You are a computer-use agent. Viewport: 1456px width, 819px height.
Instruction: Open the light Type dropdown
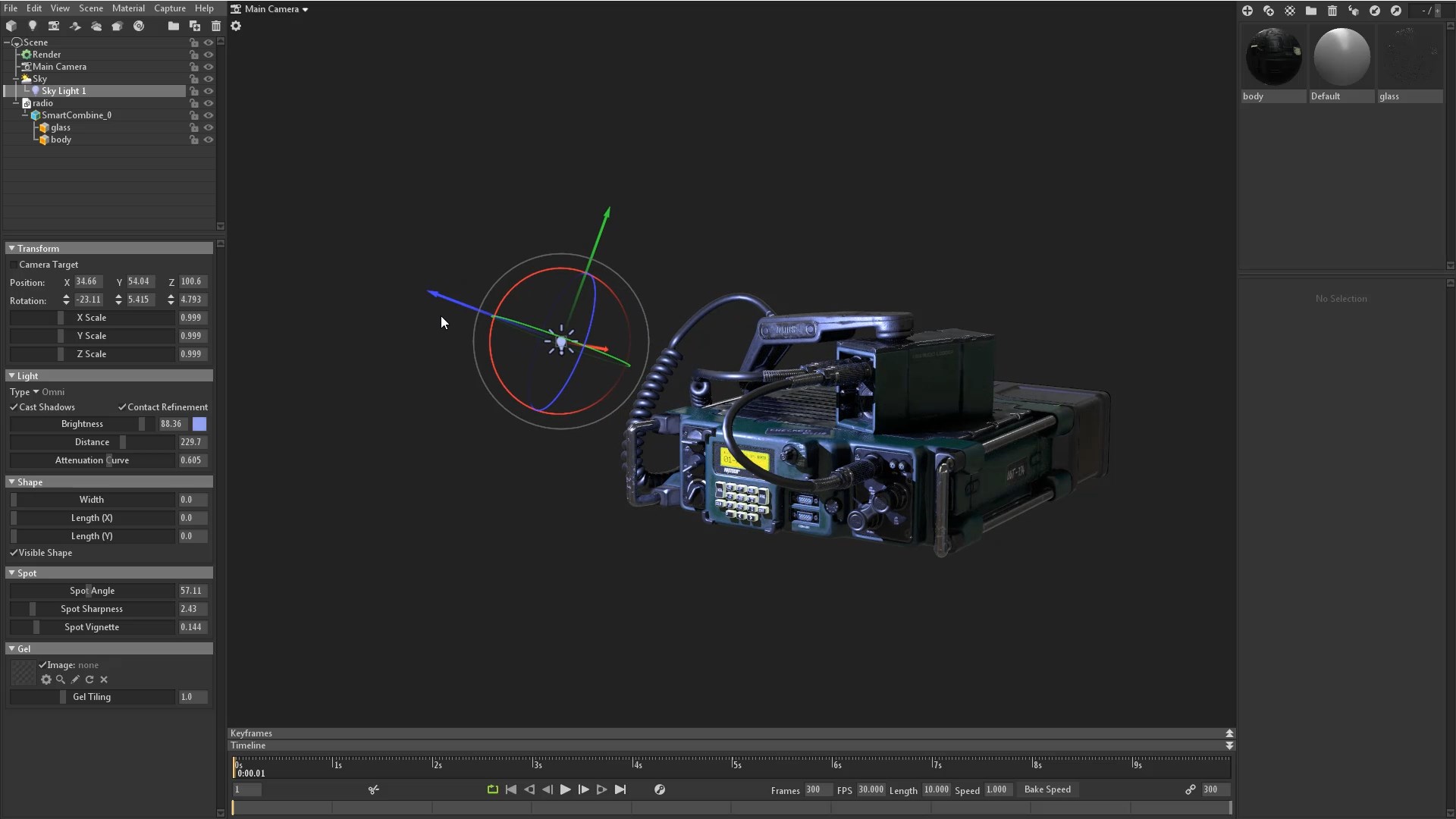point(36,392)
